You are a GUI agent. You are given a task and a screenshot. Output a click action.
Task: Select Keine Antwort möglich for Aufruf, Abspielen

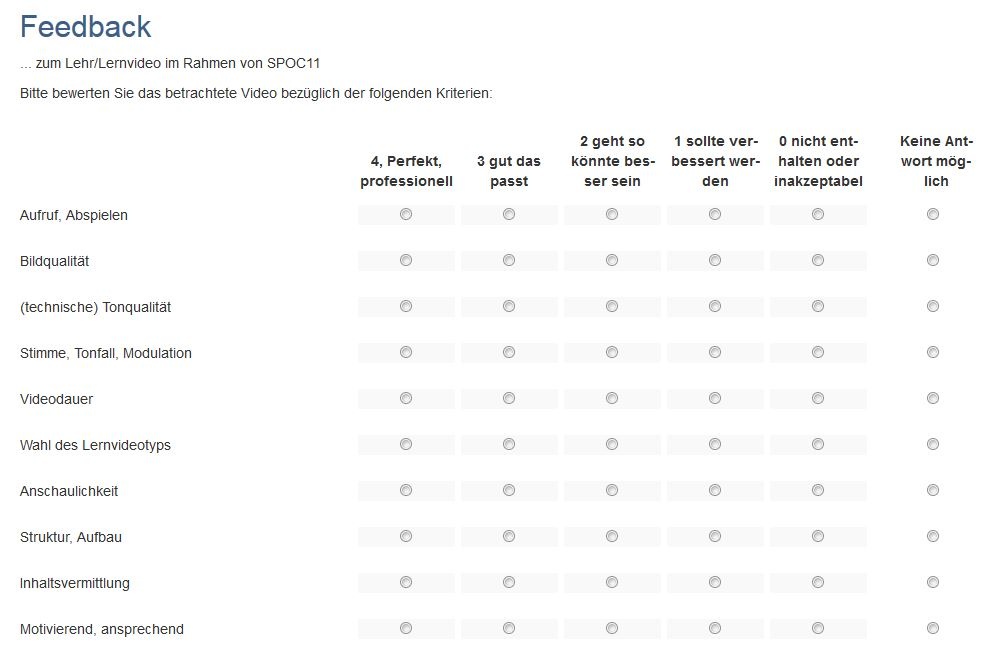(x=933, y=214)
